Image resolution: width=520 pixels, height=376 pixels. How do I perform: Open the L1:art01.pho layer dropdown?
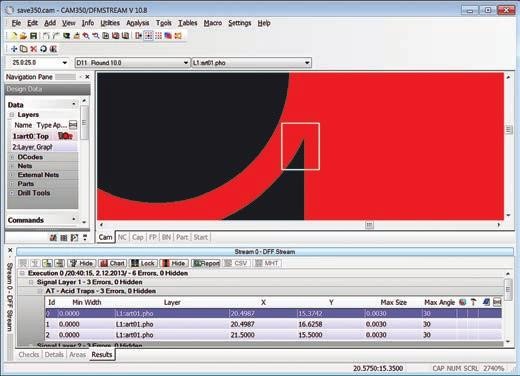pyautogui.click(x=307, y=62)
